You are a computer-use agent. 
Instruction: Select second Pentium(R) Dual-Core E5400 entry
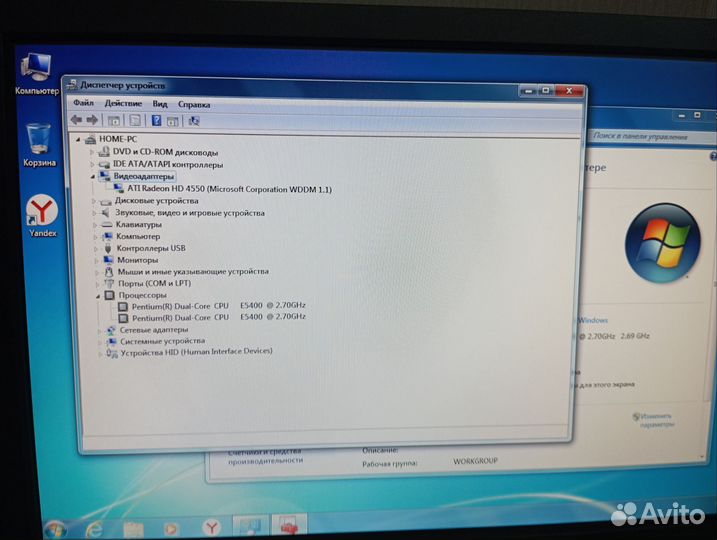point(219,317)
